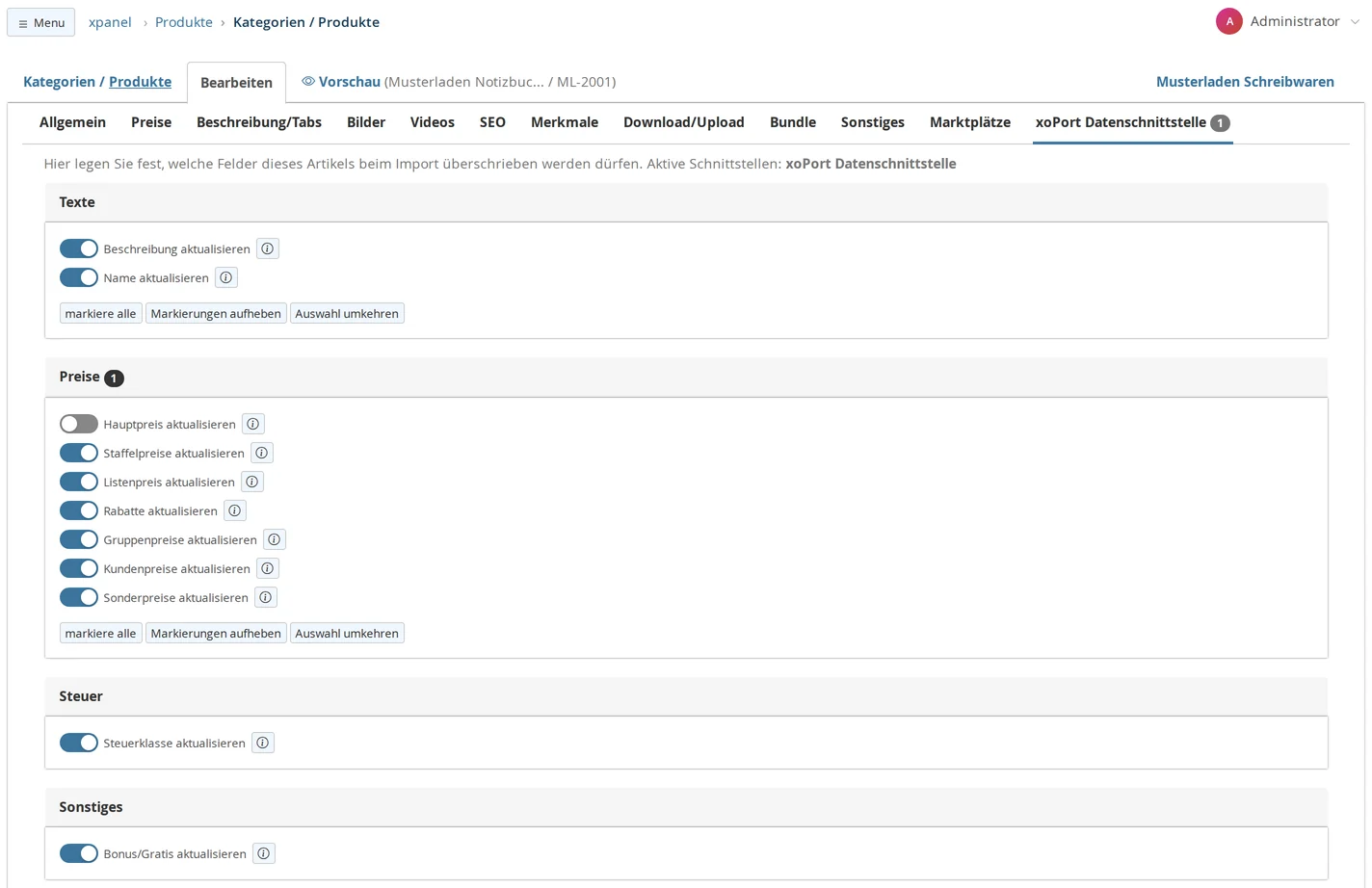Click the eye icon next to Vorschau
This screenshot has height=888, width=1372.
pos(308,82)
